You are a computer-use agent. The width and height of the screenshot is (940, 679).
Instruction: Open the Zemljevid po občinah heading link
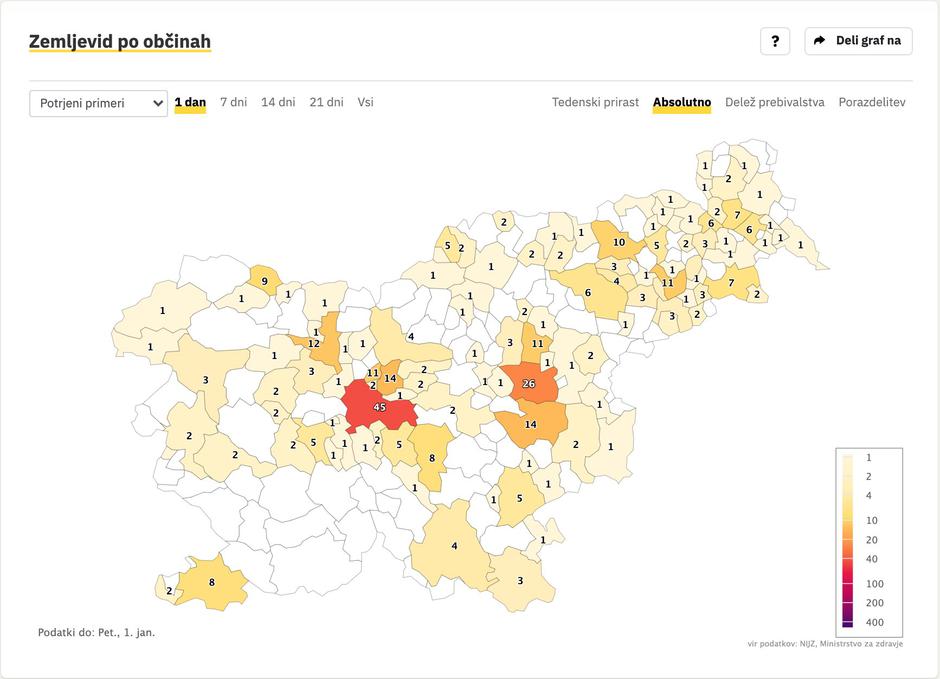coord(120,42)
